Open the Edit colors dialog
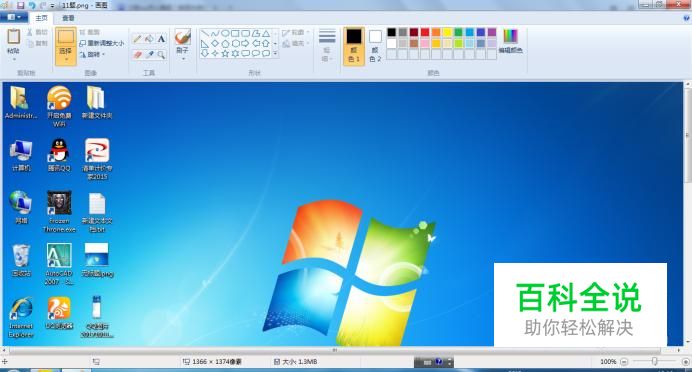692x372 pixels. point(510,41)
